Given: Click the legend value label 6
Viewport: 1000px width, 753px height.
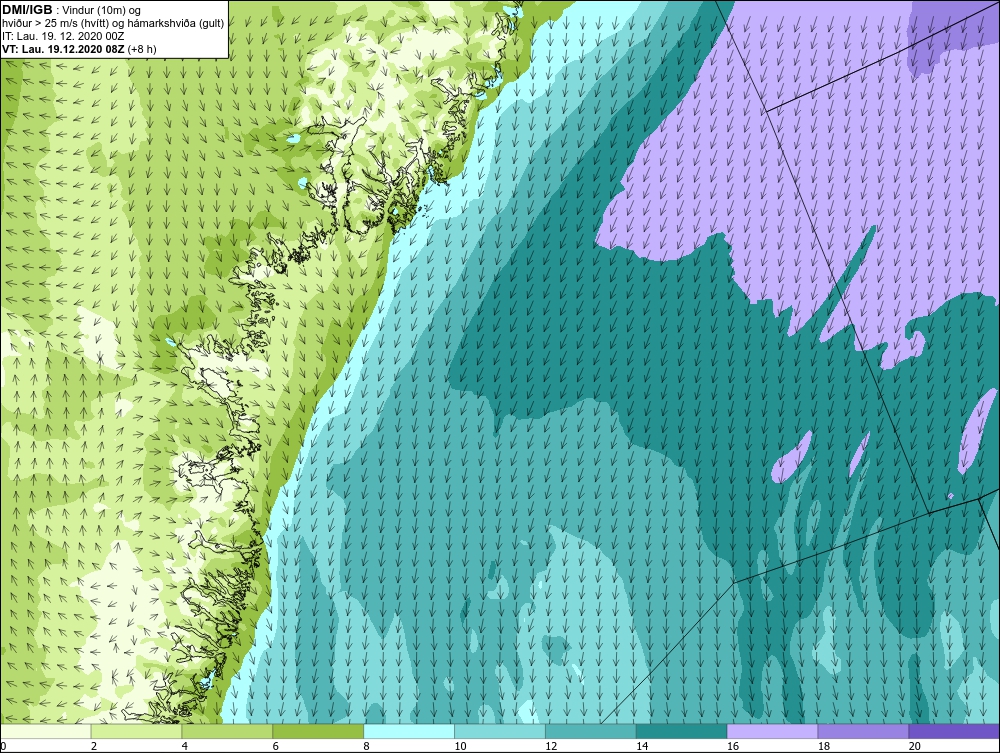Looking at the screenshot, I should 276,746.
